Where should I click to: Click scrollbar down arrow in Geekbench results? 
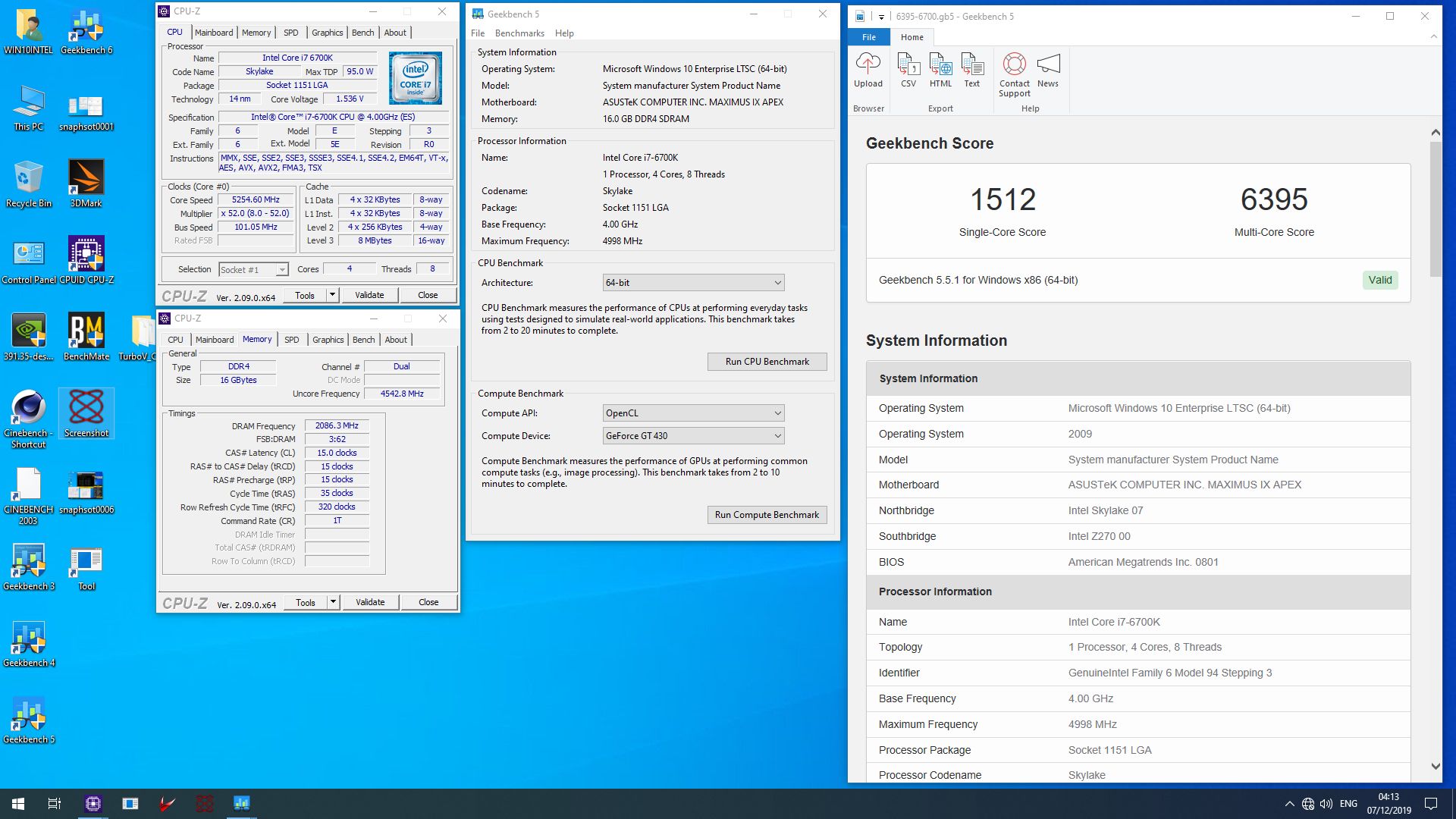click(1436, 766)
